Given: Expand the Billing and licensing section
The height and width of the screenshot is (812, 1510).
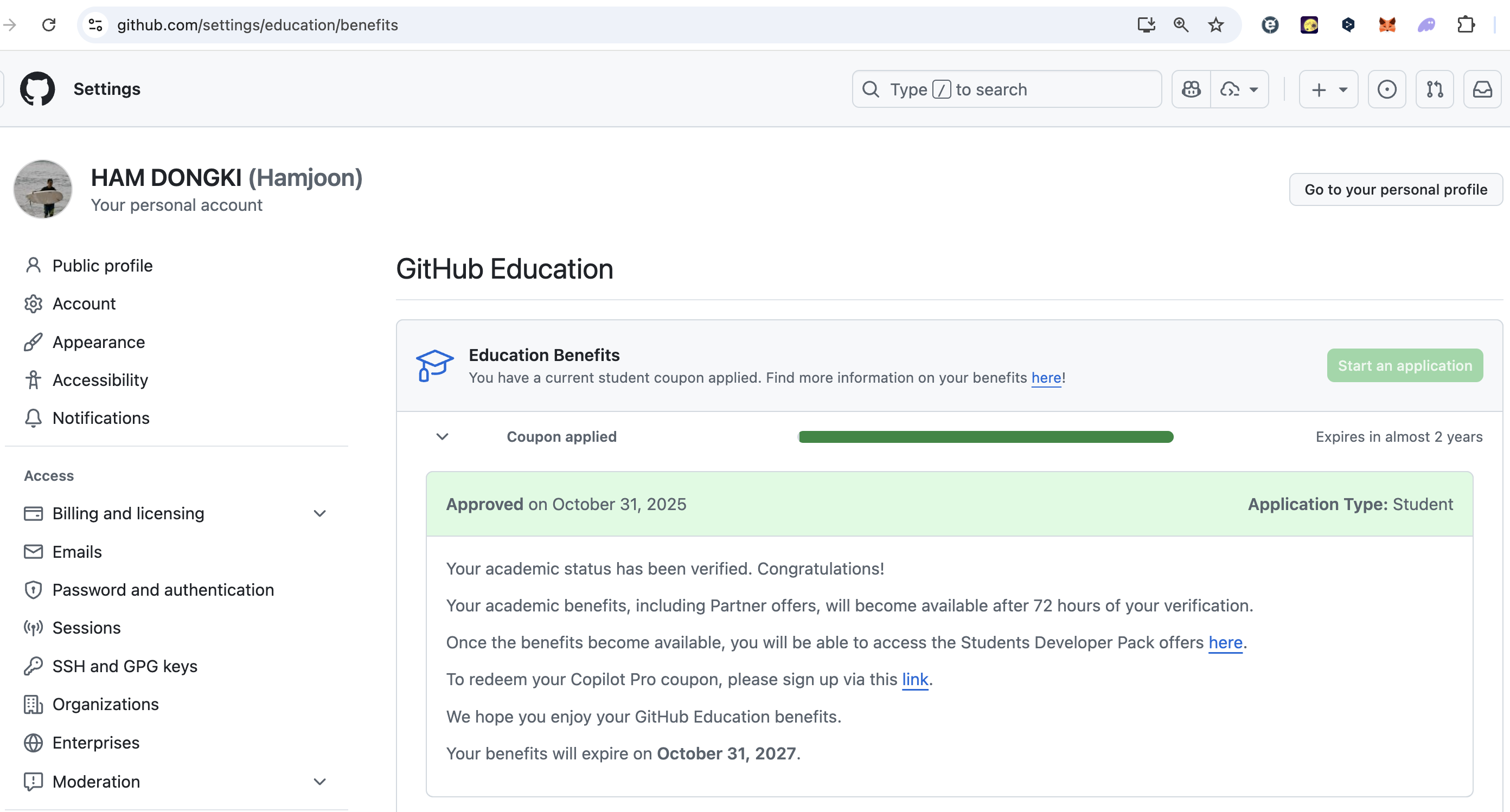Looking at the screenshot, I should point(319,514).
